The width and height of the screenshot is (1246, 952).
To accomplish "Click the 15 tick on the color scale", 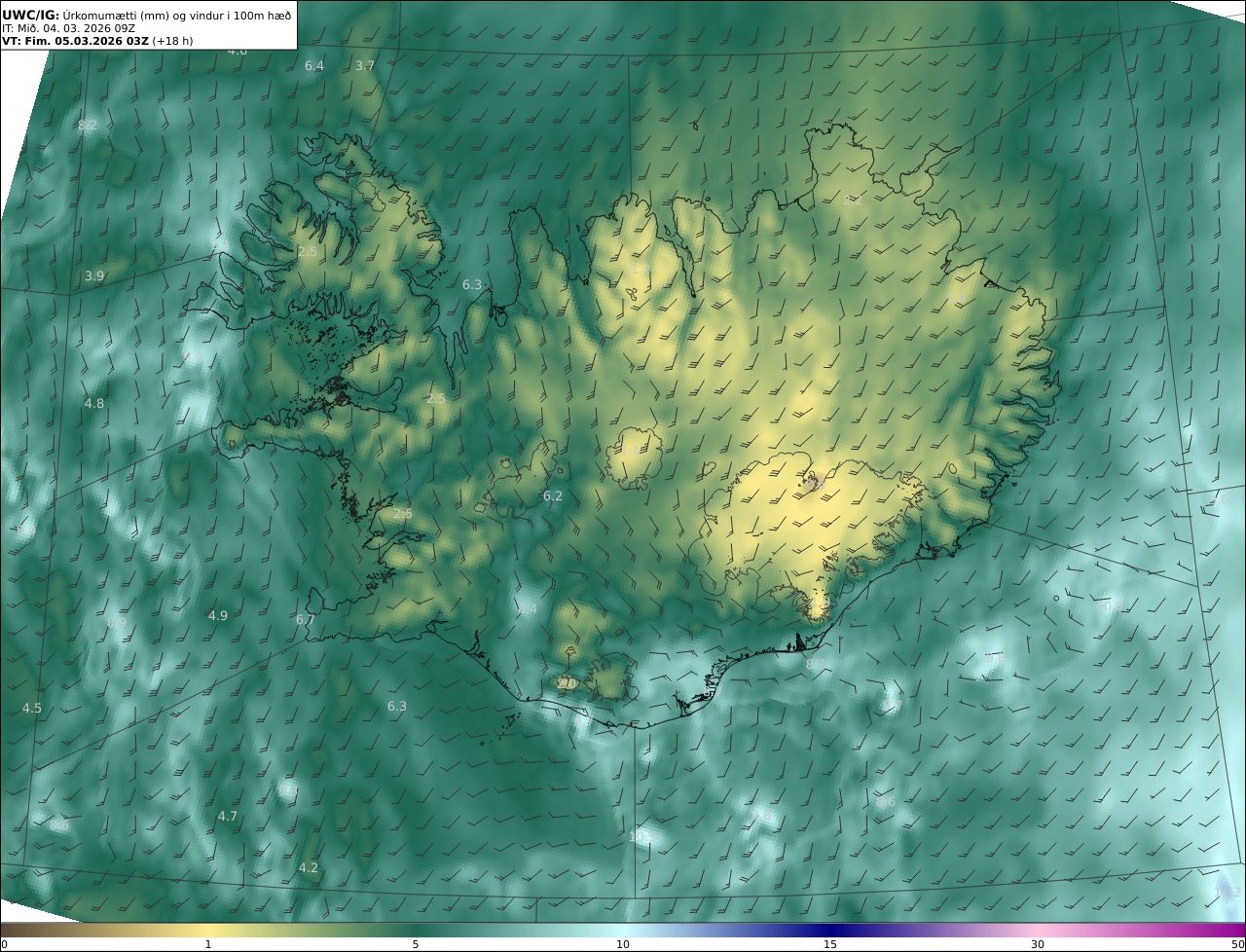I will (830, 944).
